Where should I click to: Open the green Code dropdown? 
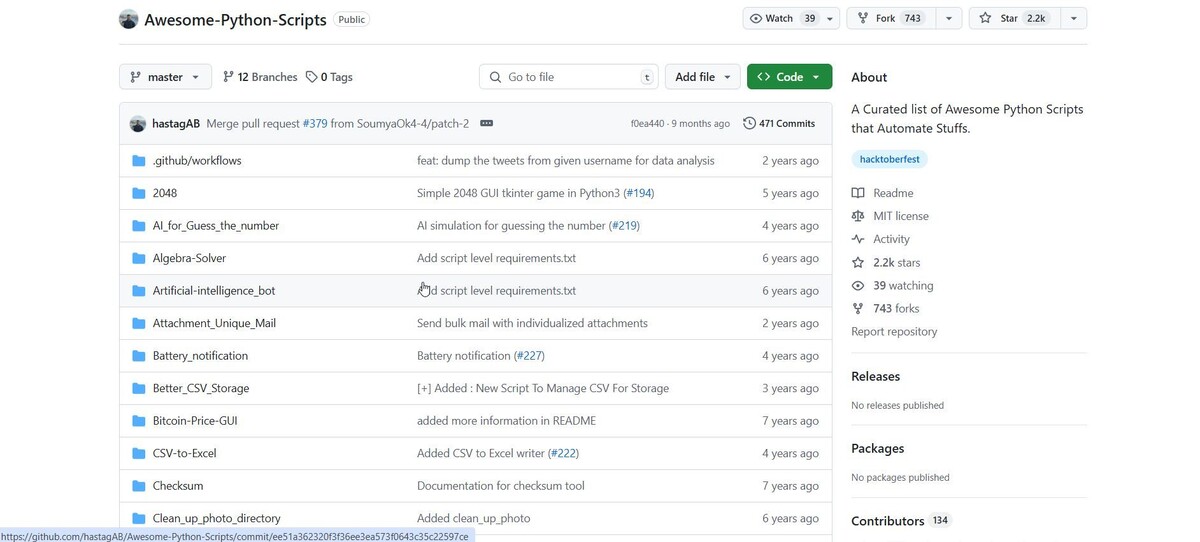click(x=789, y=77)
